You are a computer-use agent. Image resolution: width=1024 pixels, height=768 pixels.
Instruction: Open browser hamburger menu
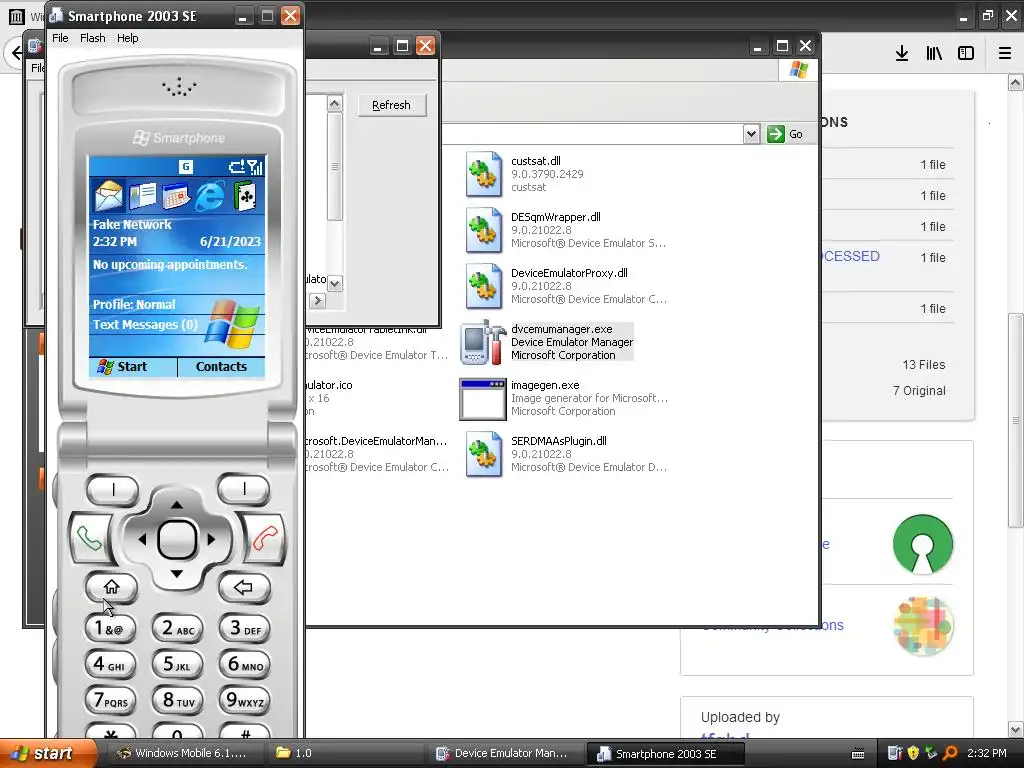1005,53
